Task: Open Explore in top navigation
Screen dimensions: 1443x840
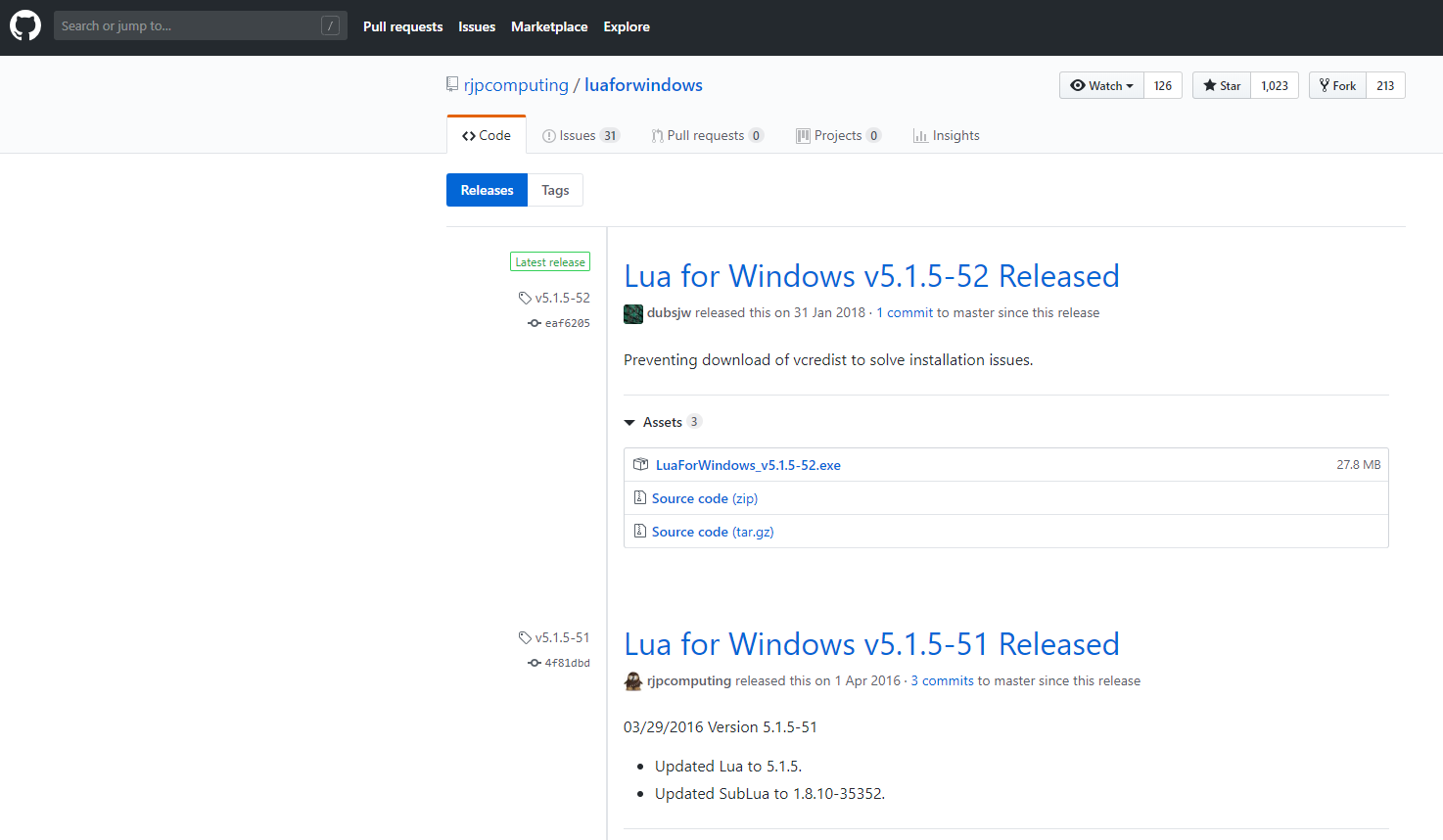Action: (627, 26)
